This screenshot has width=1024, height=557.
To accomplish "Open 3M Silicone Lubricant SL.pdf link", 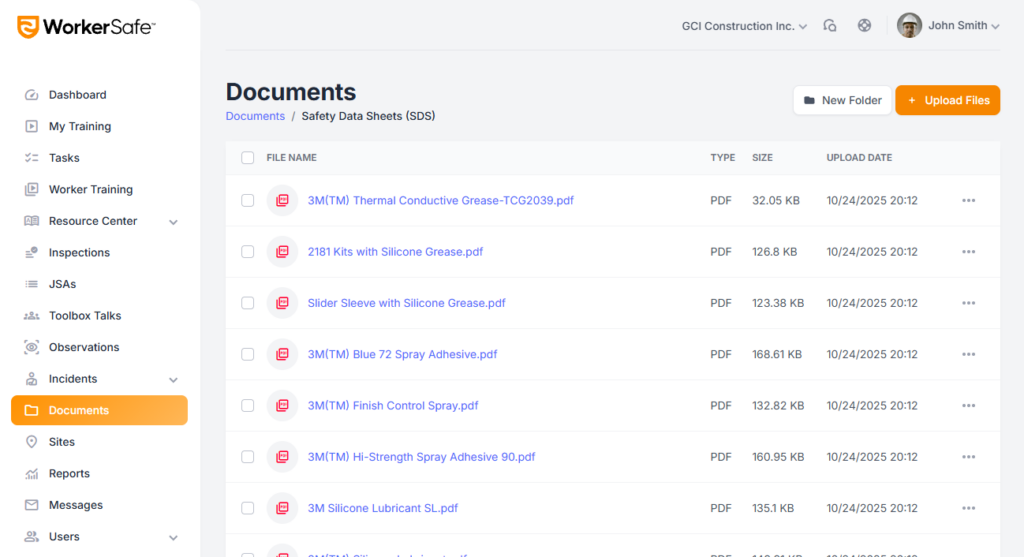I will (383, 508).
